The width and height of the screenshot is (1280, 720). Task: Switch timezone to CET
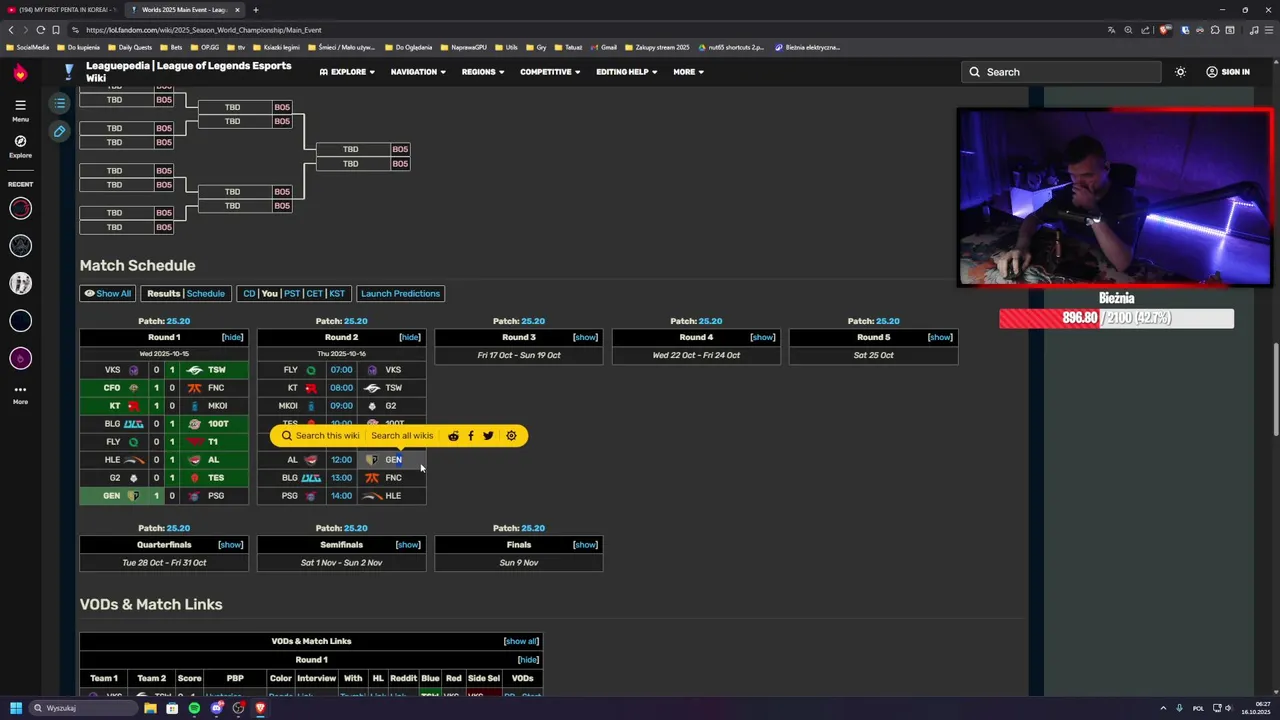(x=314, y=294)
